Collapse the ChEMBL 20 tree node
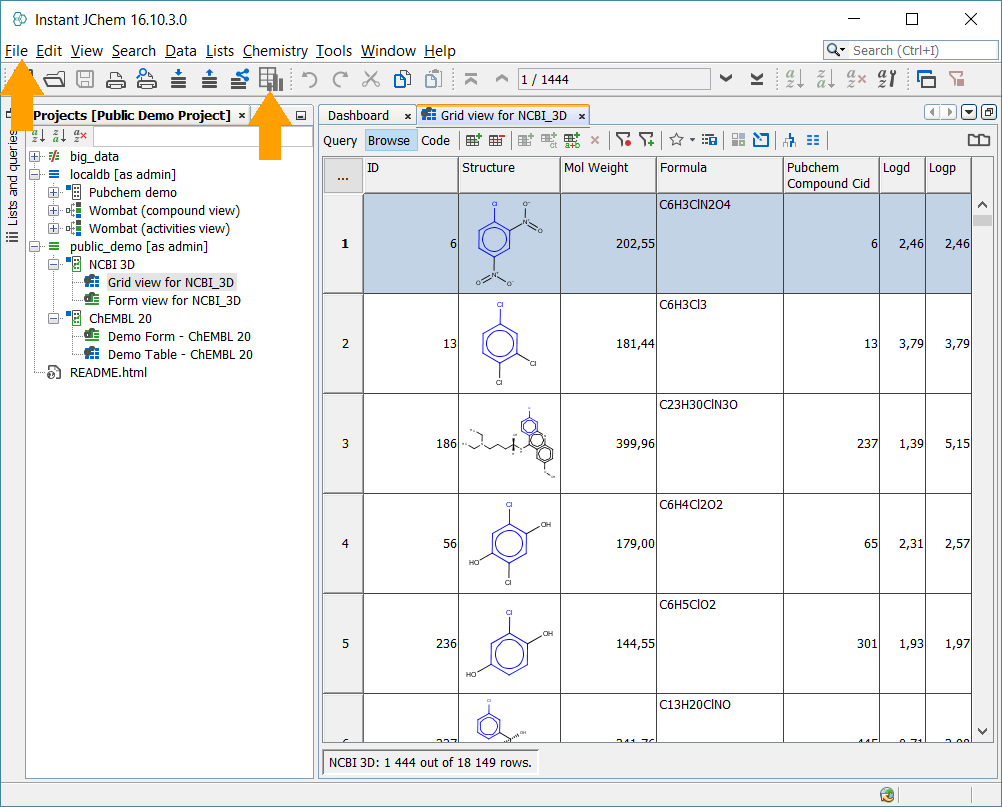The height and width of the screenshot is (807, 1002). [54, 319]
